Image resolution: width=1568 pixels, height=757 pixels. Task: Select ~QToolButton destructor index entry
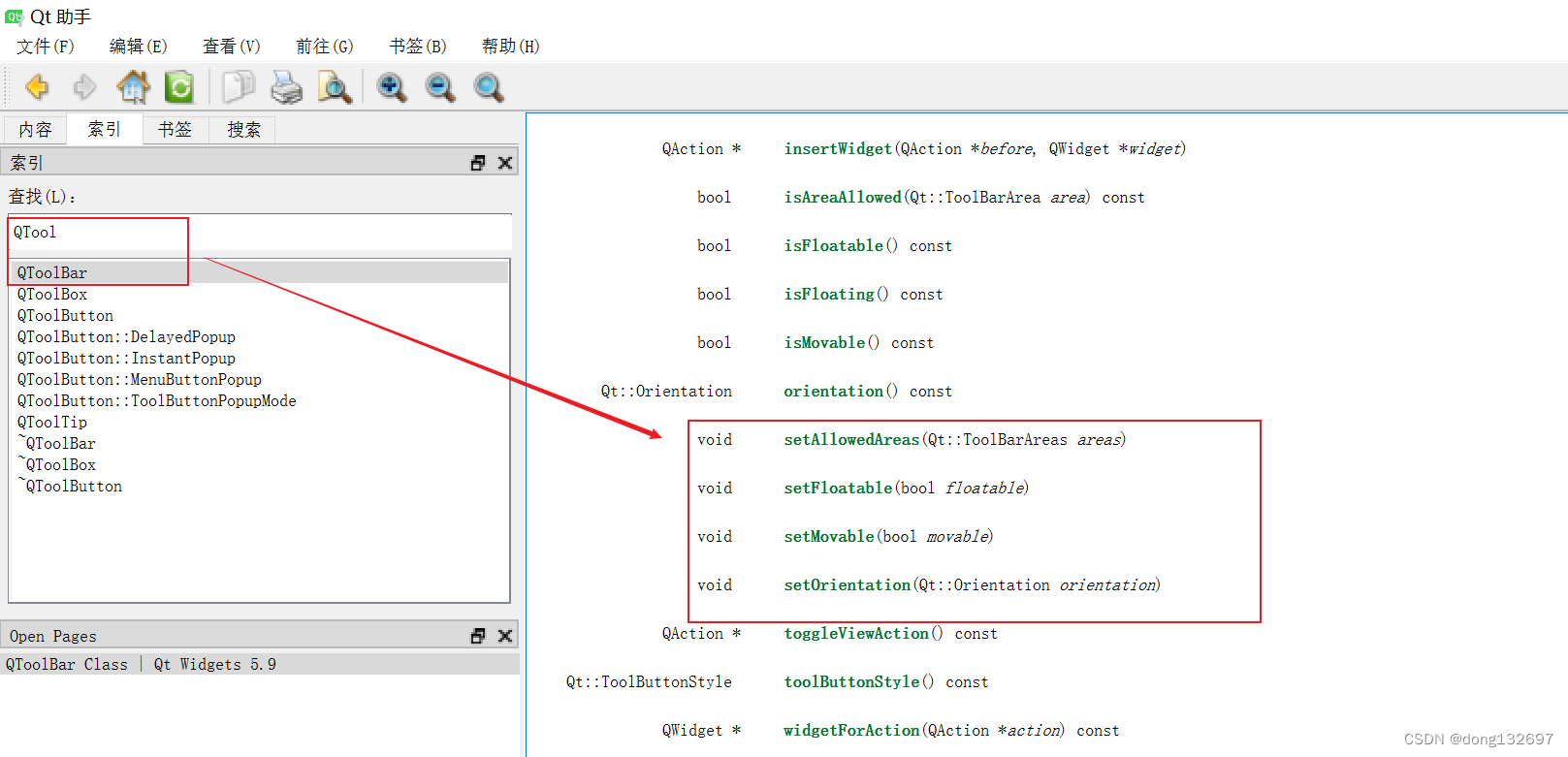70,487
